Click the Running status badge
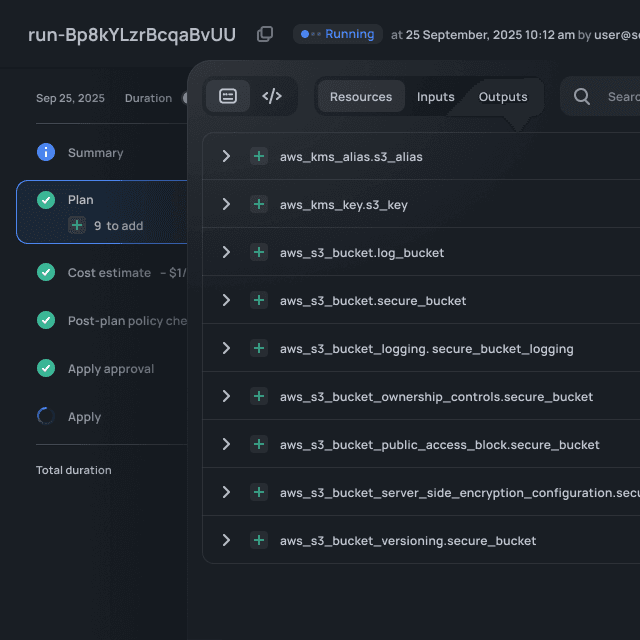 pos(338,34)
